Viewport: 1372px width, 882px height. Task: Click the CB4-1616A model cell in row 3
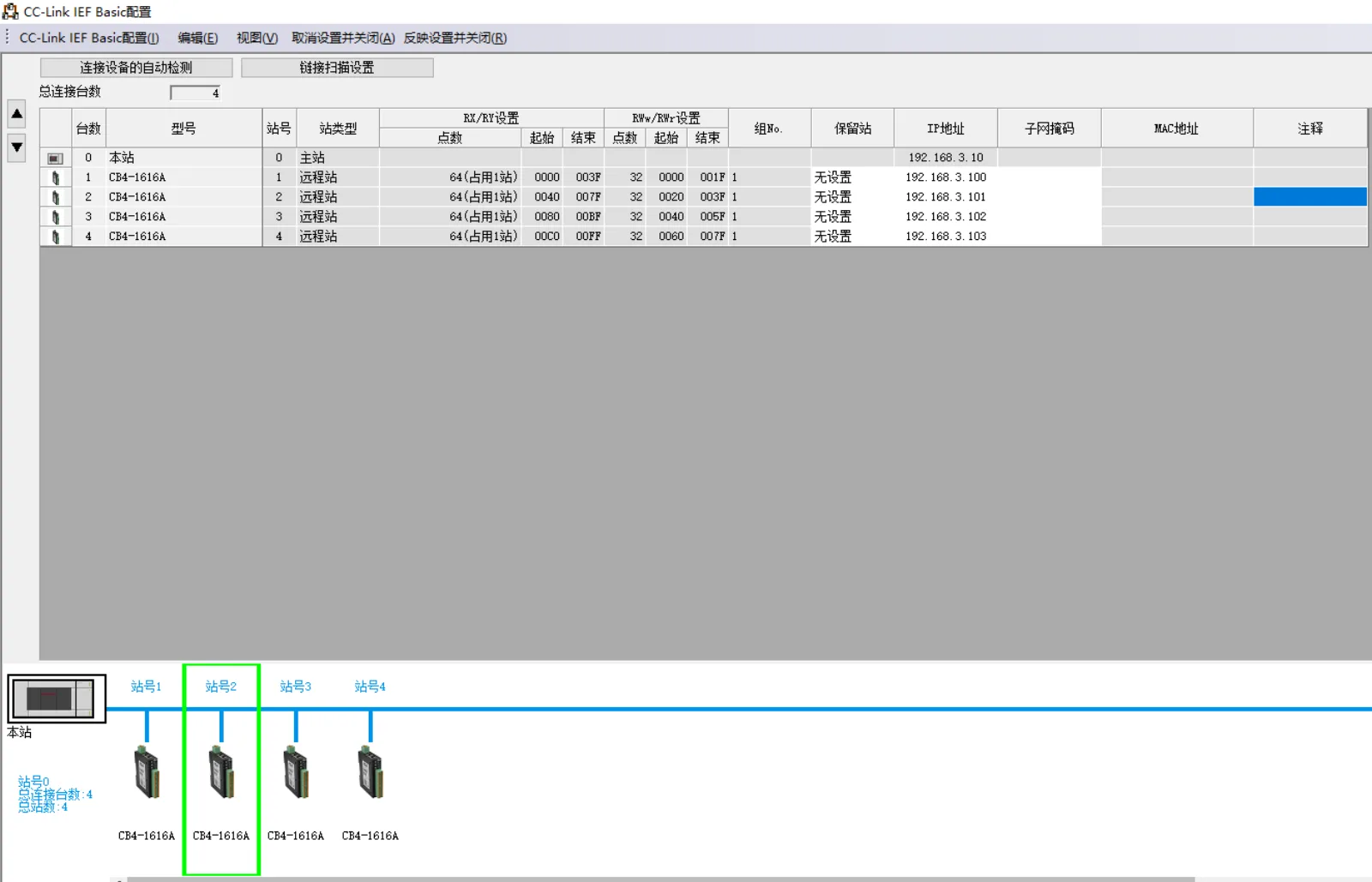[184, 217]
